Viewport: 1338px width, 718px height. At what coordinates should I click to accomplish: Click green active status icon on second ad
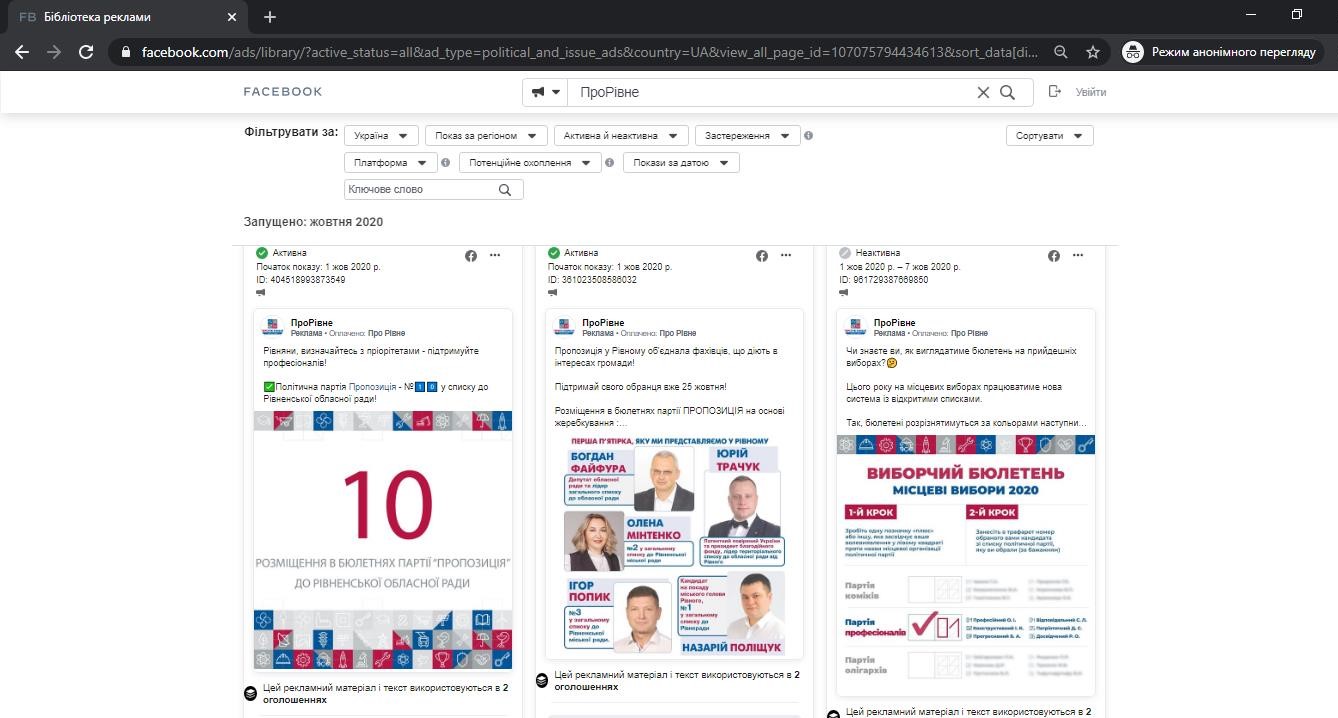coord(554,253)
